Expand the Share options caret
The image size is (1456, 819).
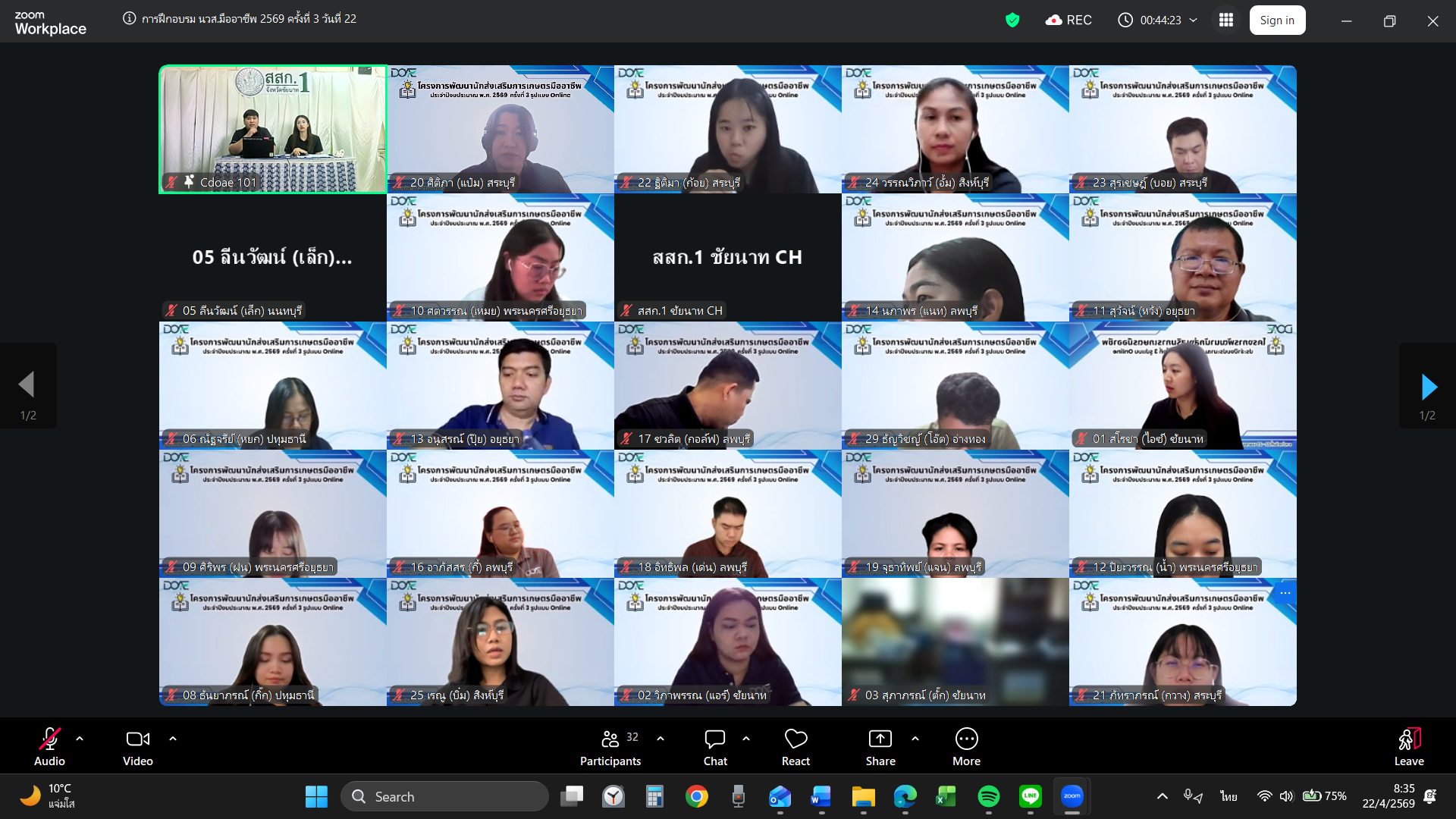[x=915, y=738]
